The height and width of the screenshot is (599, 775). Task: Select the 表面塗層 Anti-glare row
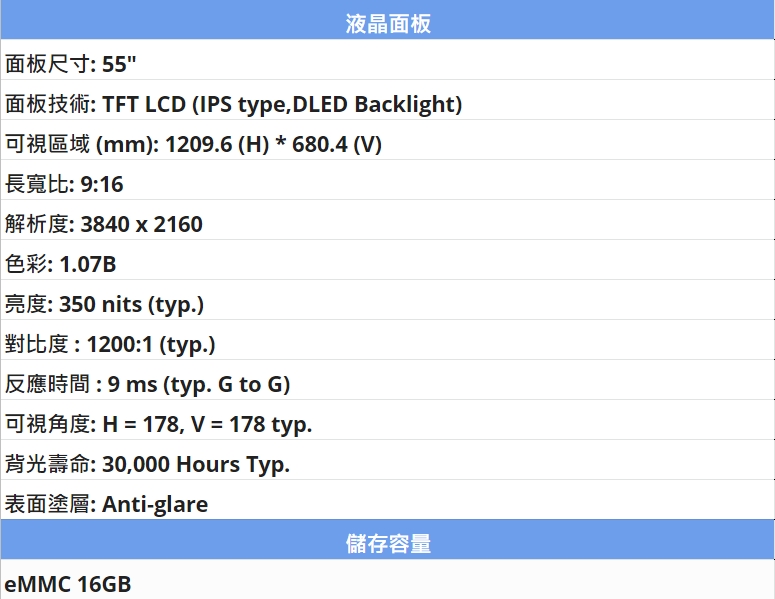pos(388,500)
